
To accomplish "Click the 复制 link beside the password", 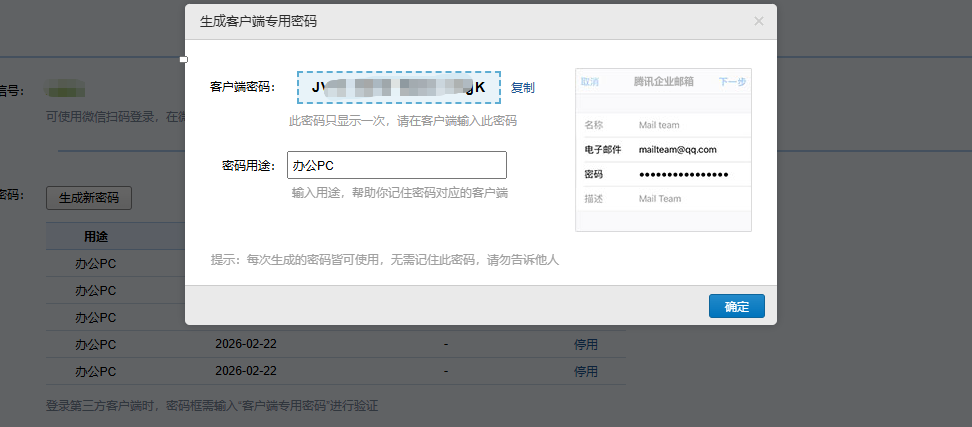I will click(x=523, y=88).
